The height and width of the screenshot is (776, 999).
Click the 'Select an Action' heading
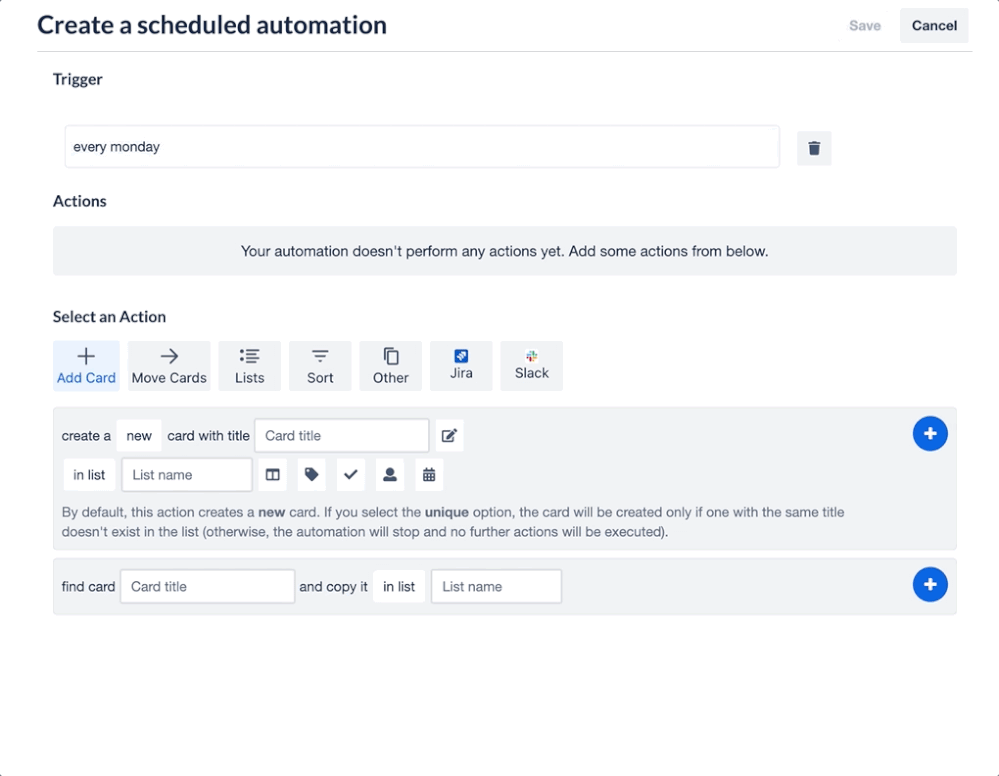[x=110, y=317]
